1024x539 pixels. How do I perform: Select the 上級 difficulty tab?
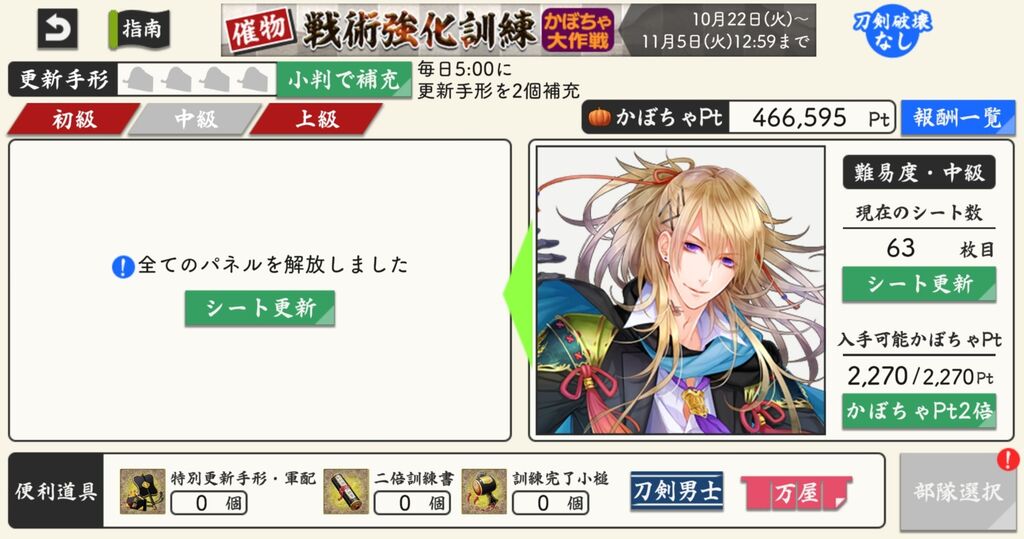(317, 119)
